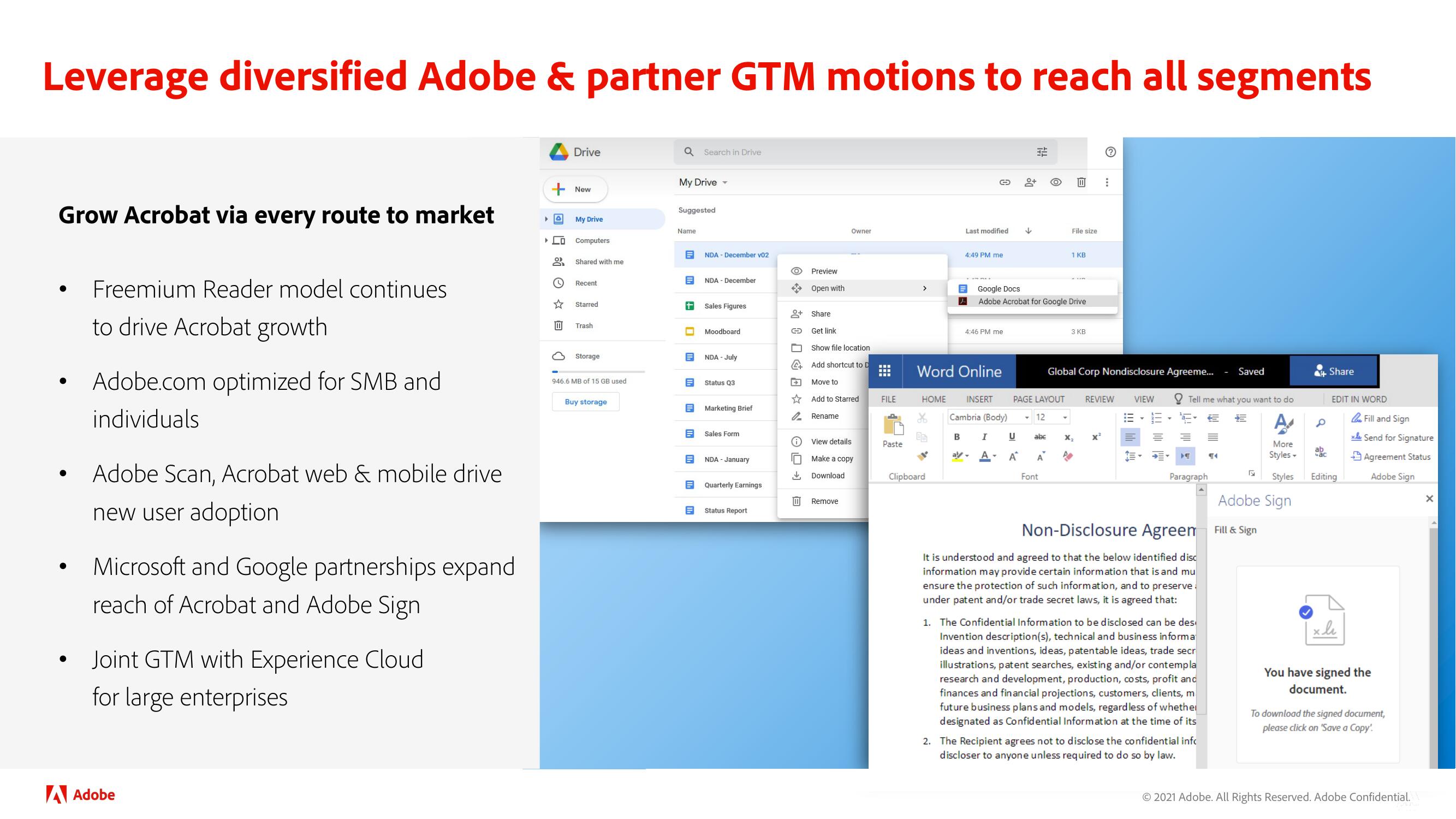Click the Replace icon in Editing group
Image resolution: width=1456 pixels, height=819 pixels.
[1321, 452]
